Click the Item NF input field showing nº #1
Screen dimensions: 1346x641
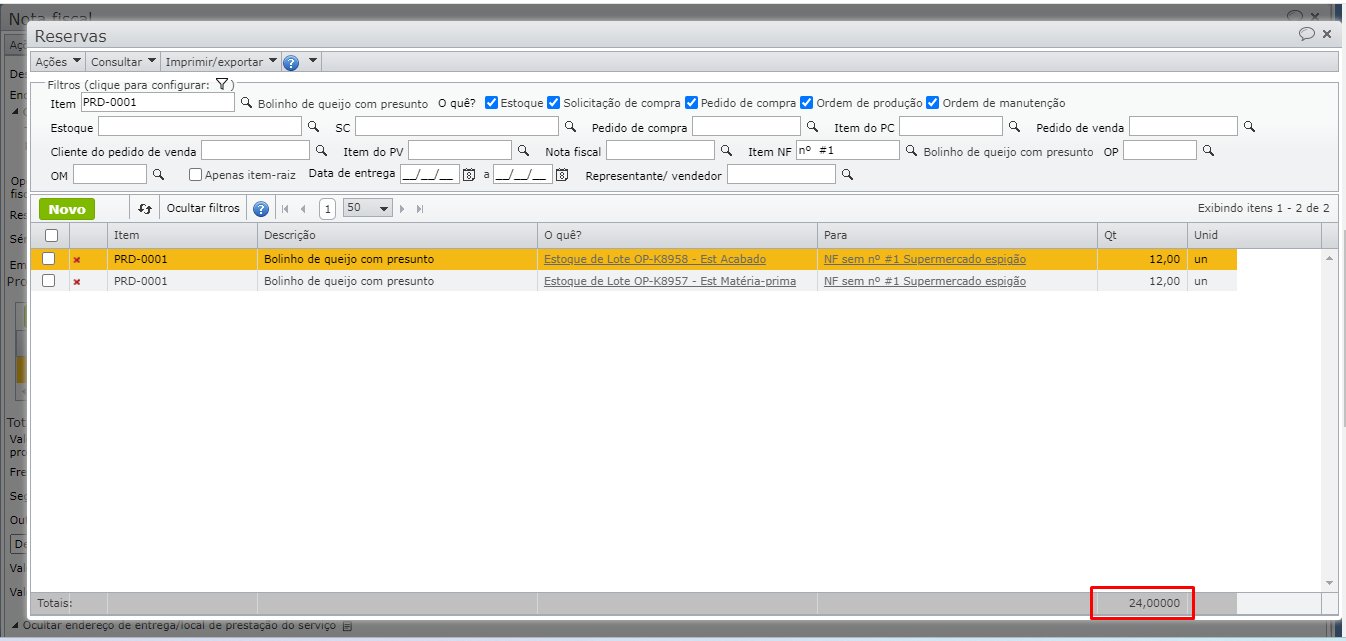click(x=848, y=150)
